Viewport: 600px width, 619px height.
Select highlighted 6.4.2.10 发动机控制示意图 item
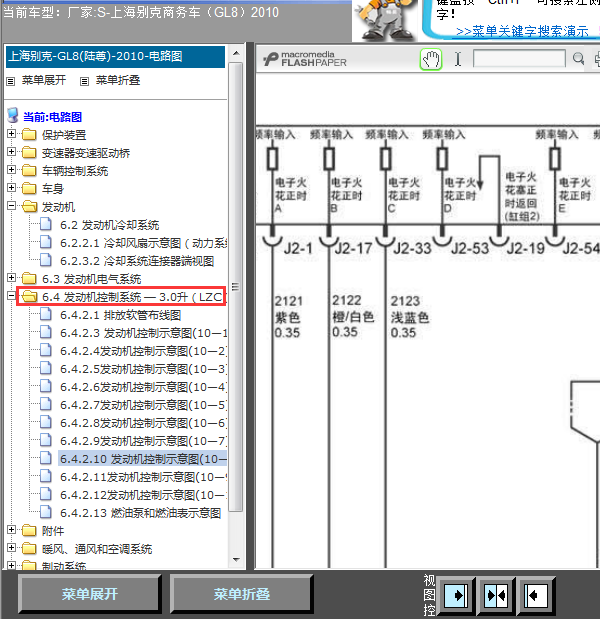point(143,459)
